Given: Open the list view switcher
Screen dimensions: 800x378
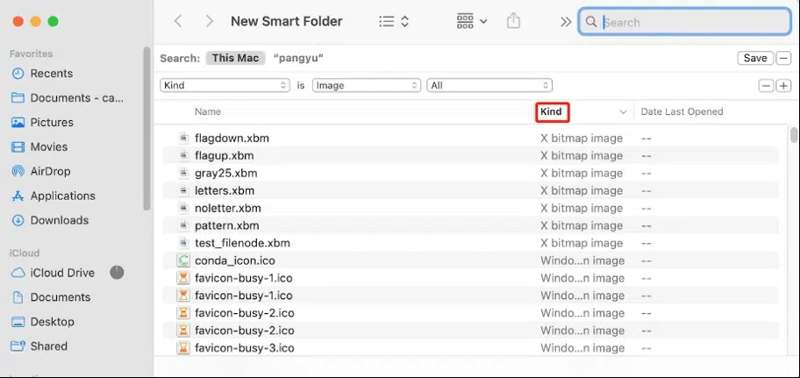Looking at the screenshot, I should coord(394,21).
